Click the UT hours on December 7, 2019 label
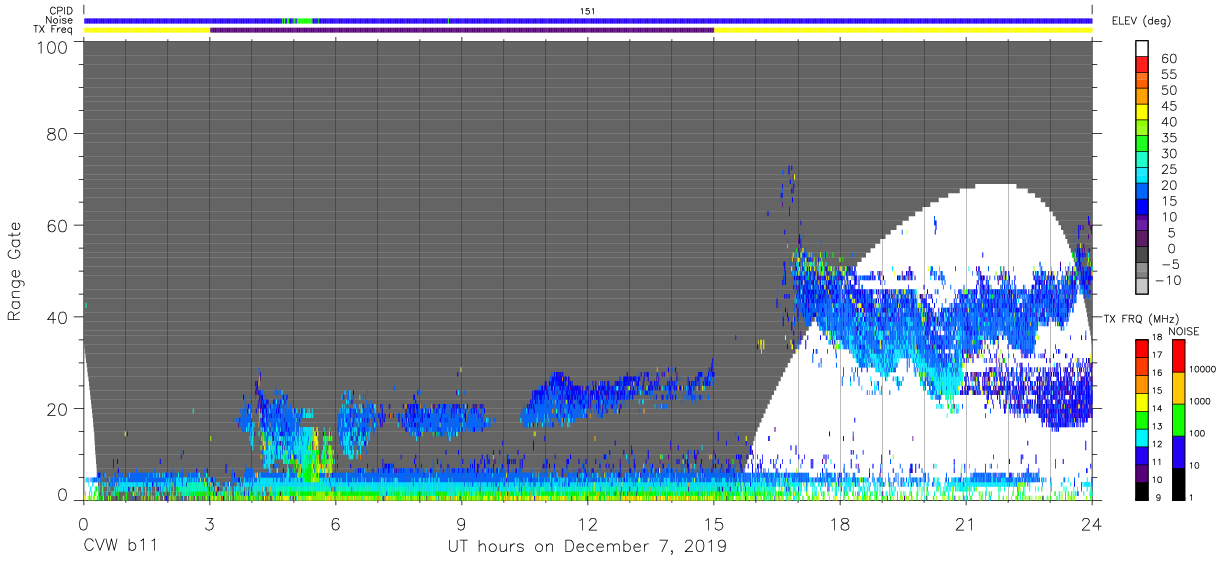1228x567 pixels. point(587,547)
